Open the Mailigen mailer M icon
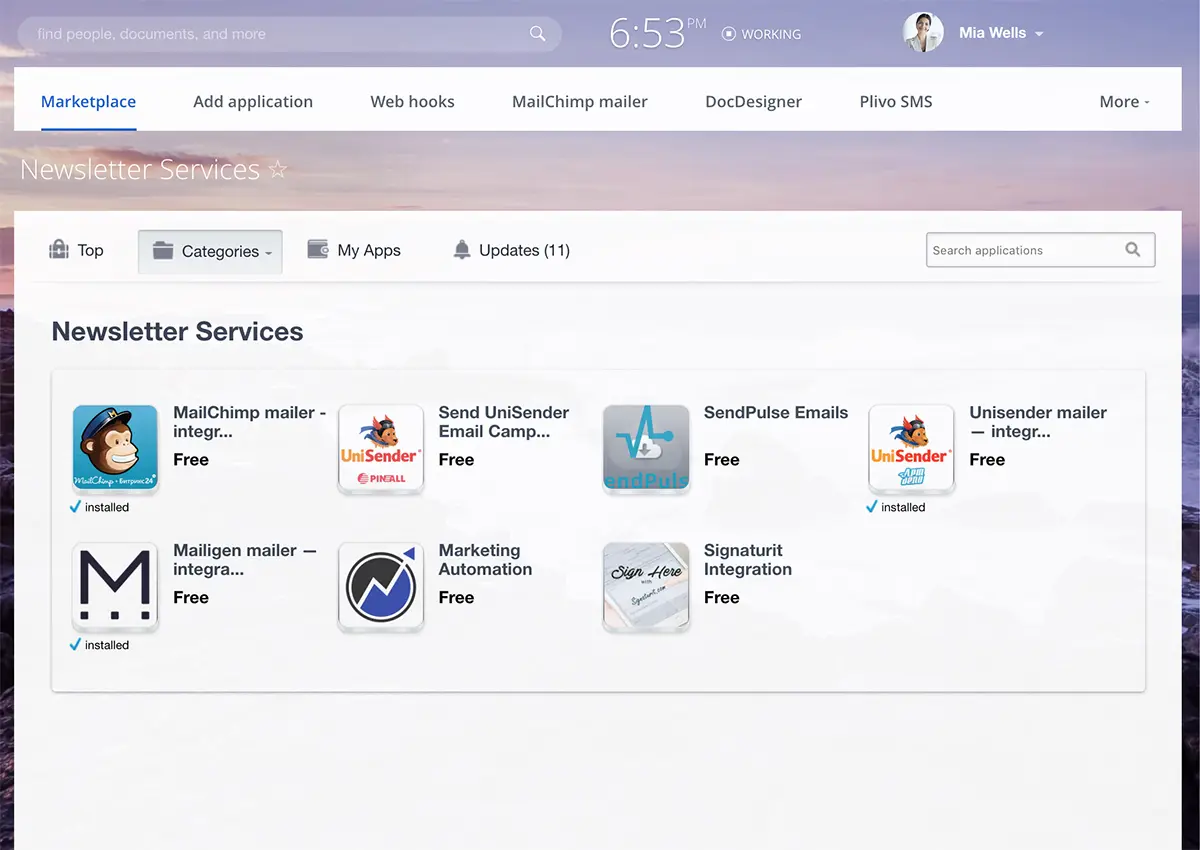 [116, 586]
